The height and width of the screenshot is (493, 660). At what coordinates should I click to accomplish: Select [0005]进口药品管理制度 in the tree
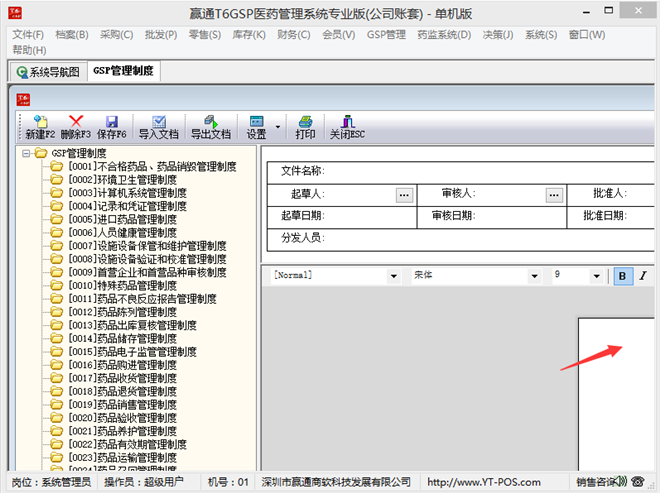[x=122, y=219]
